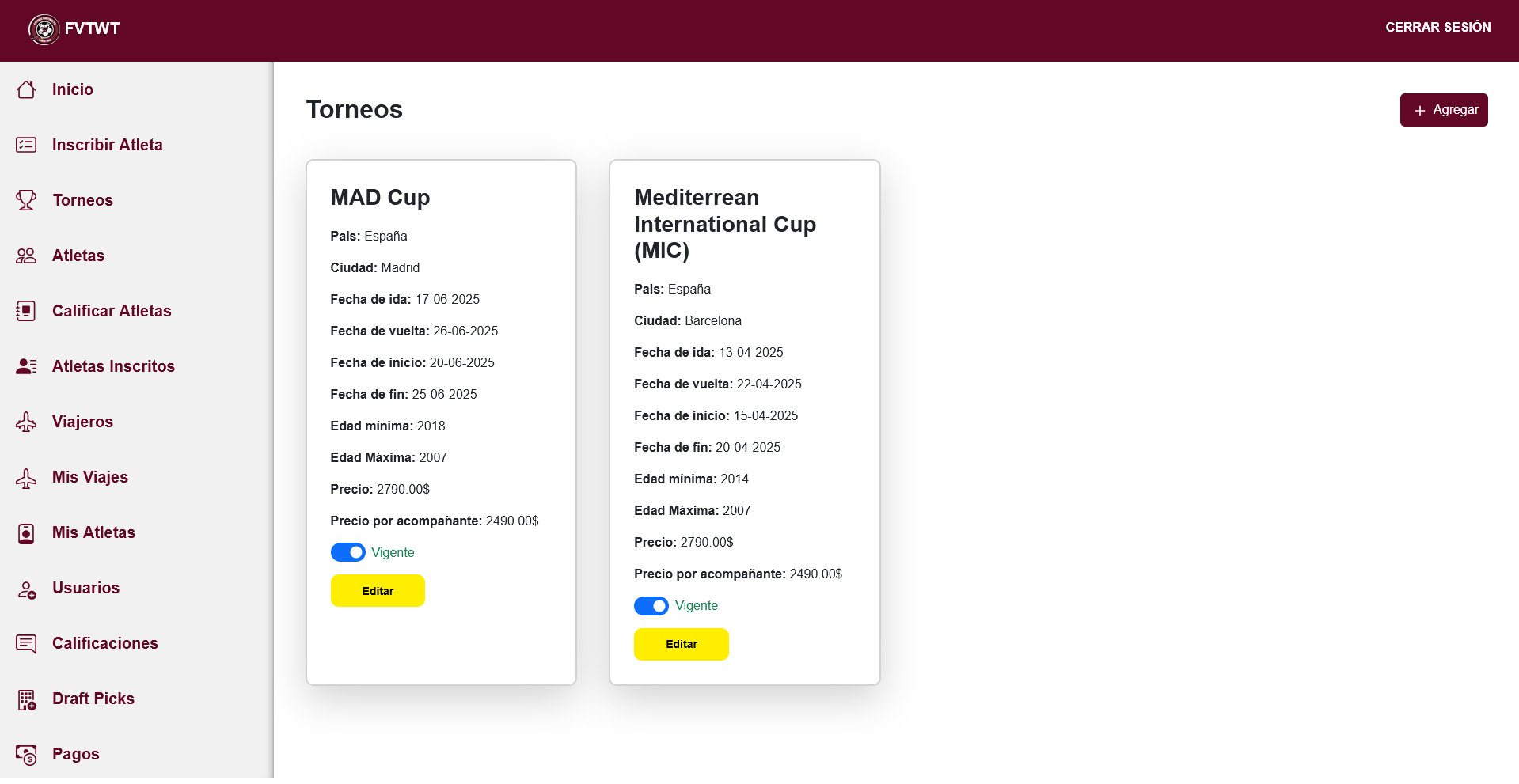Click the Inscribir Atleta form icon
This screenshot has height=784, width=1519.
point(26,145)
